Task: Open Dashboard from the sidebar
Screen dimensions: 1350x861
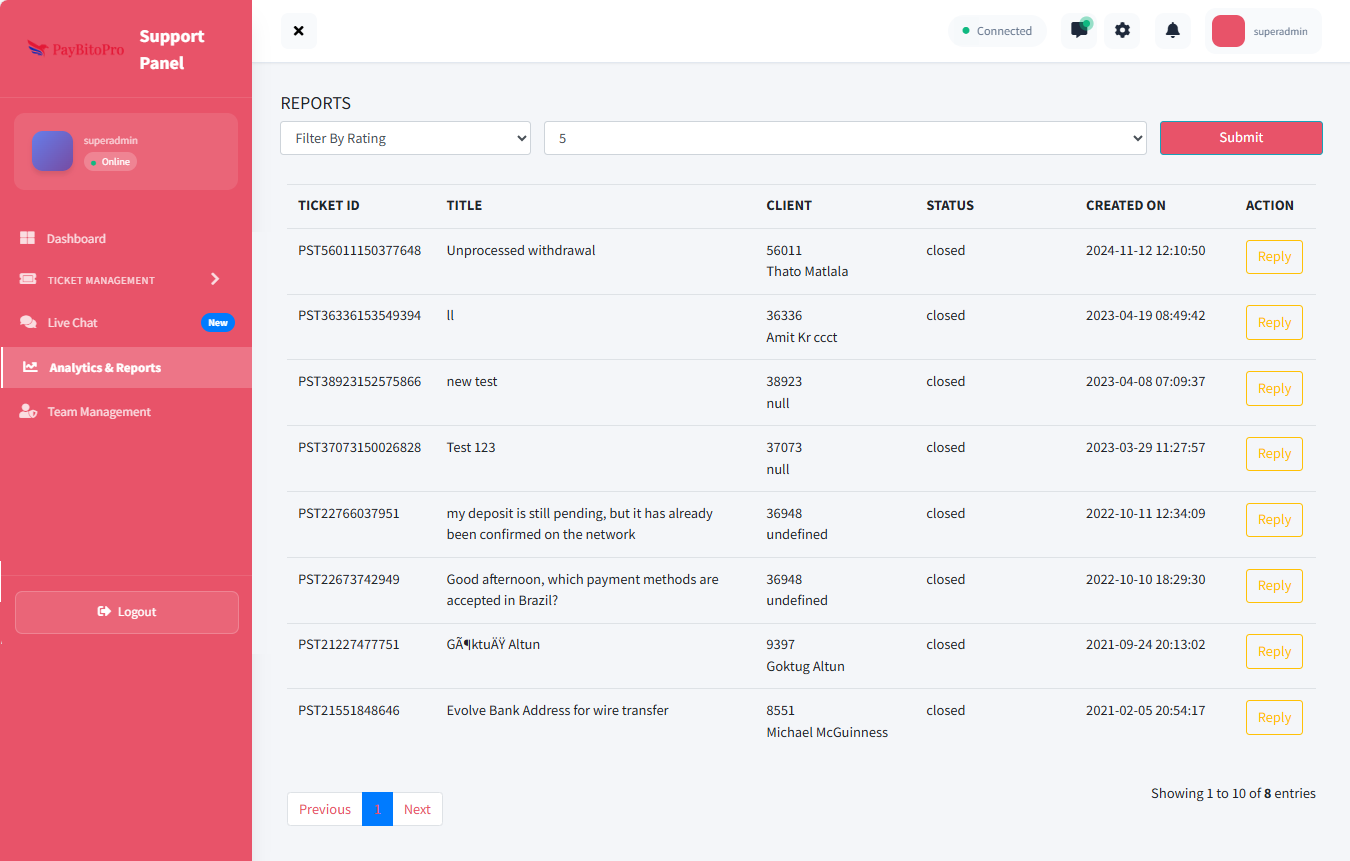Action: pos(76,239)
